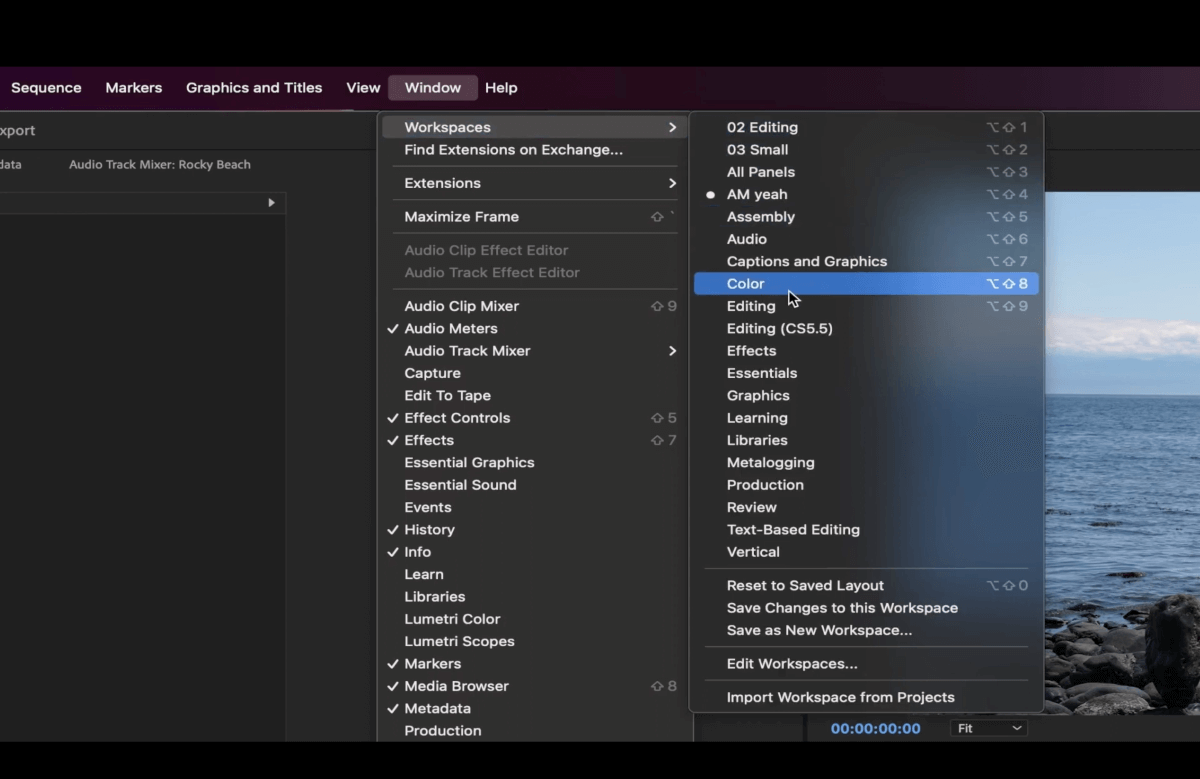Toggle the Metadata panel
The image size is (1200, 779).
[533, 708]
